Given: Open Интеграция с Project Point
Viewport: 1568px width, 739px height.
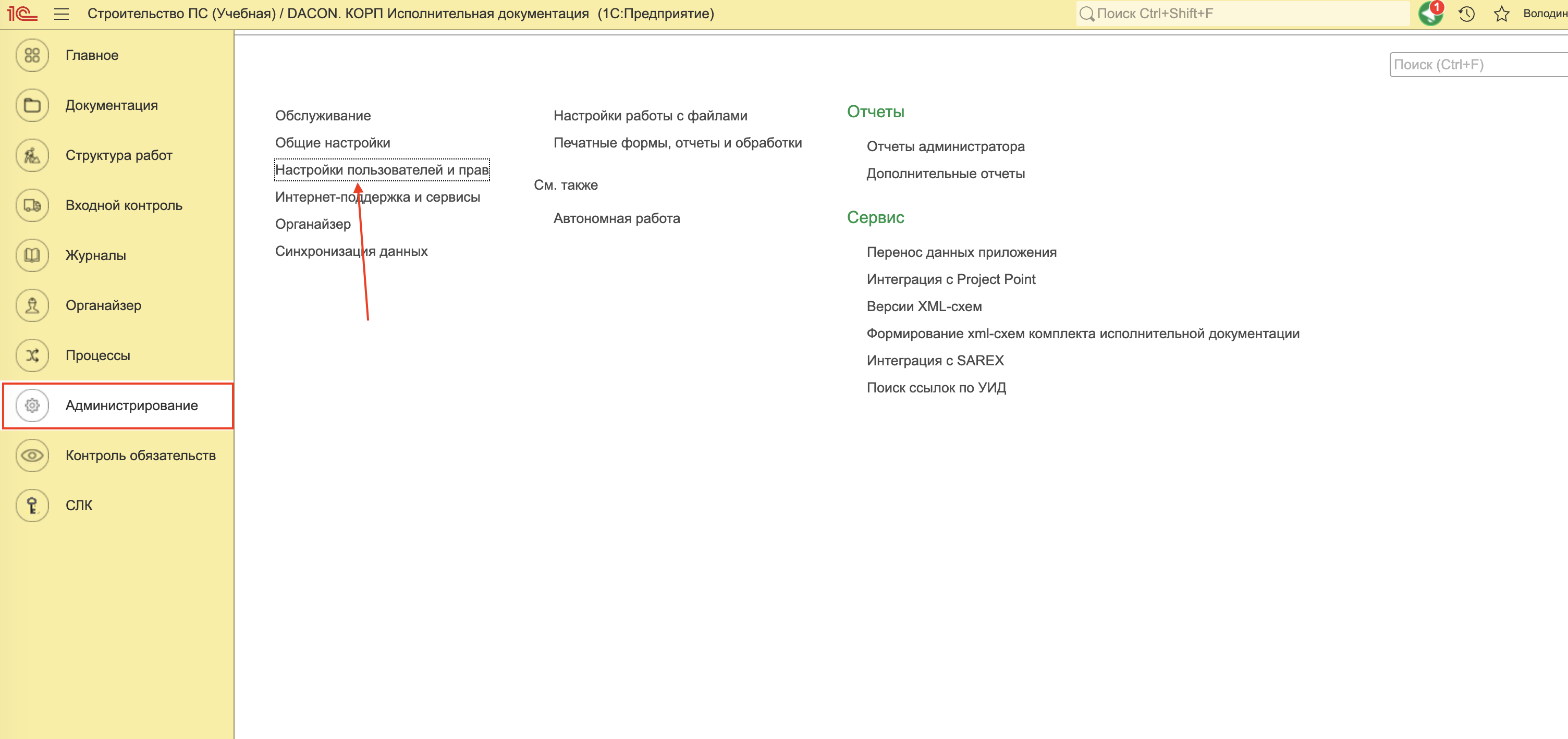Looking at the screenshot, I should pyautogui.click(x=950, y=279).
